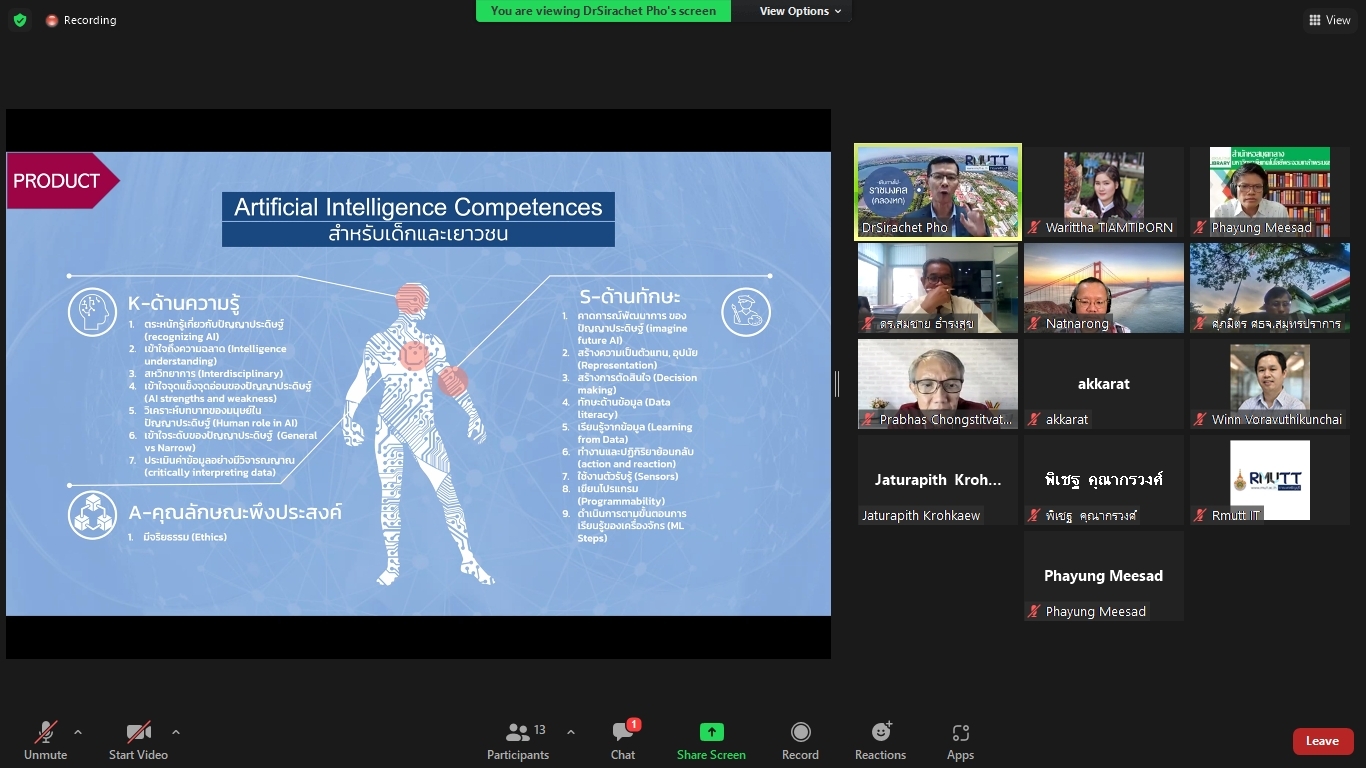
Task: Expand video options arrow beside Start Video
Action: click(176, 732)
